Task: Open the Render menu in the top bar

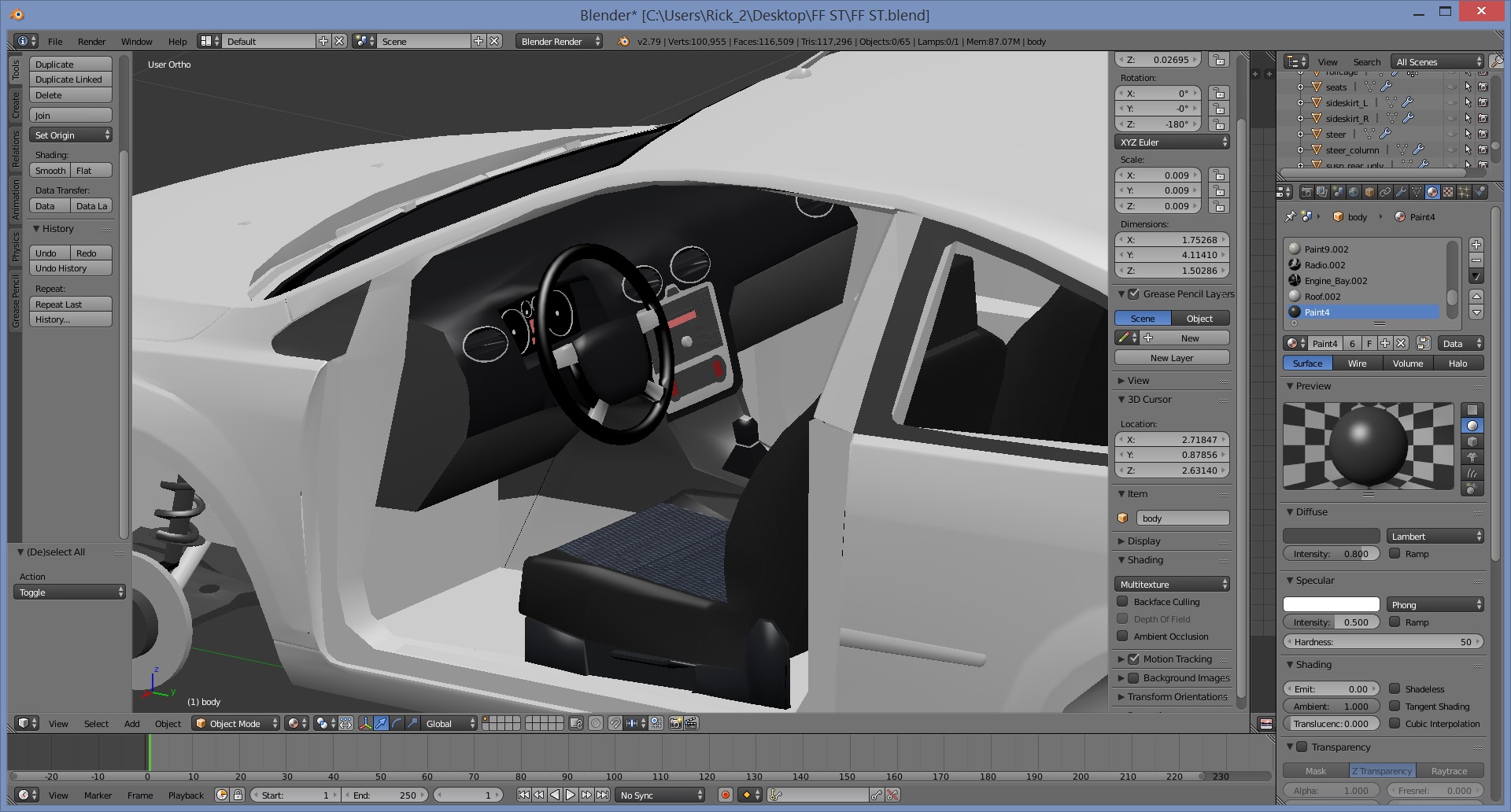Action: click(x=91, y=42)
